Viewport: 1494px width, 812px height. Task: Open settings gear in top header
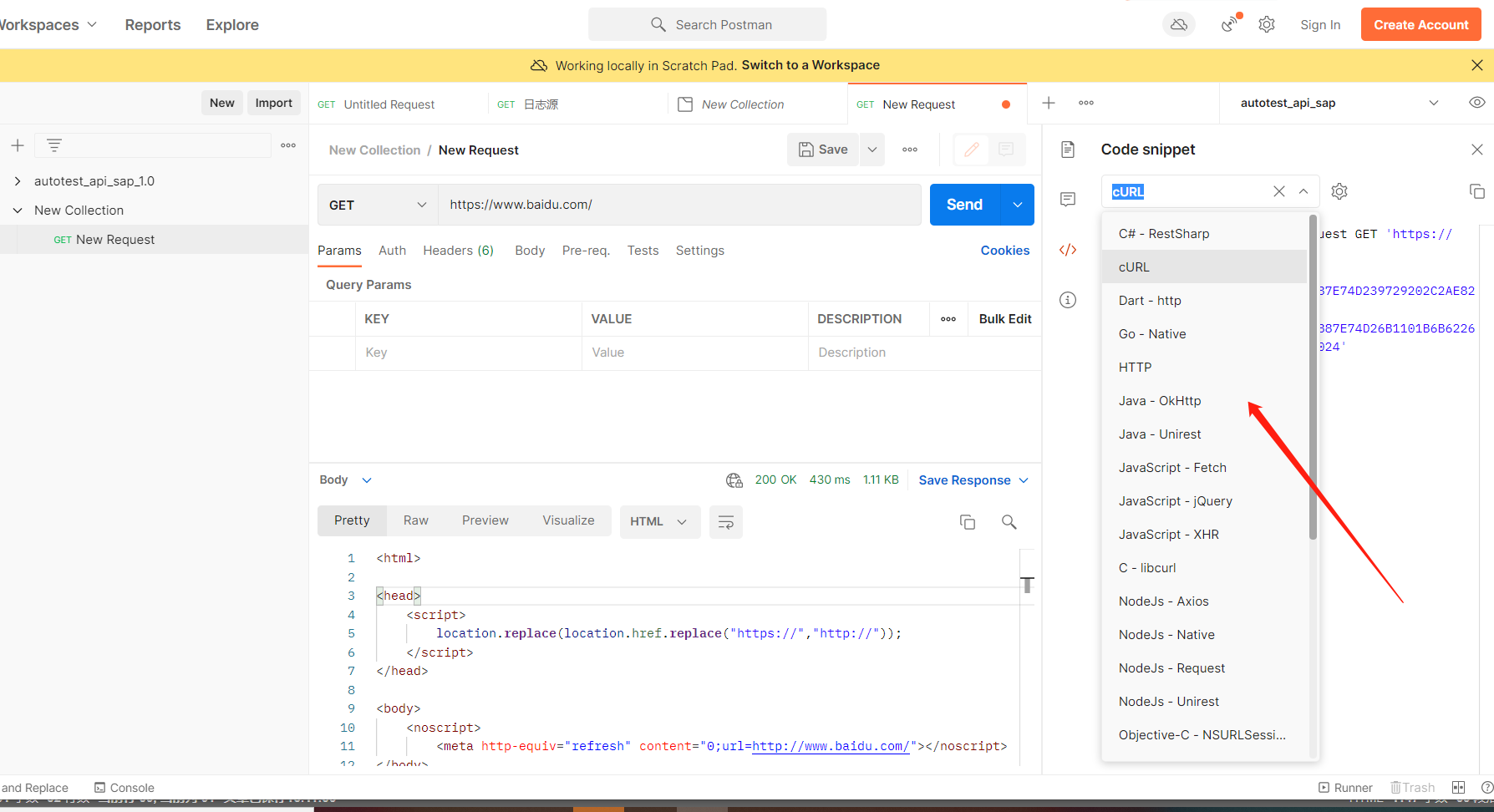pos(1267,25)
